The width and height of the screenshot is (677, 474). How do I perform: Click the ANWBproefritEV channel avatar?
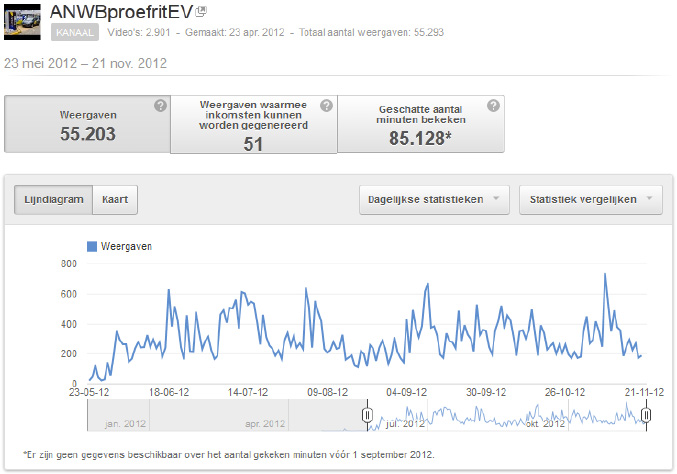(23, 21)
